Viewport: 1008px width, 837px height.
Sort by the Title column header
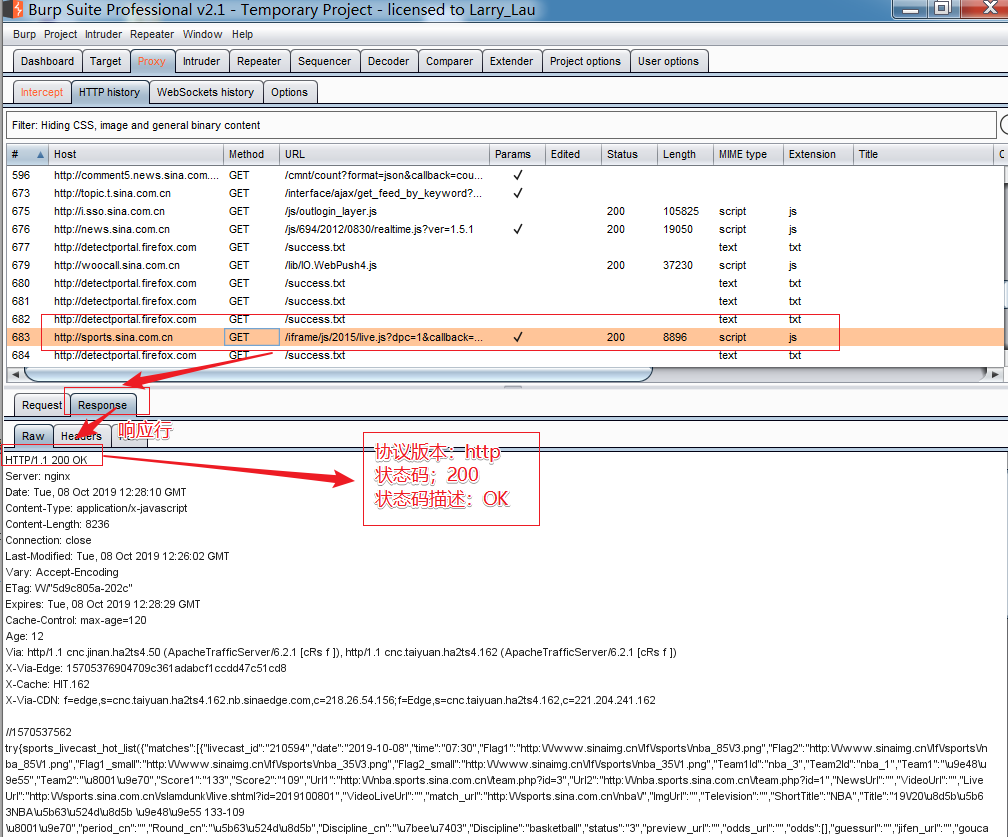click(923, 154)
